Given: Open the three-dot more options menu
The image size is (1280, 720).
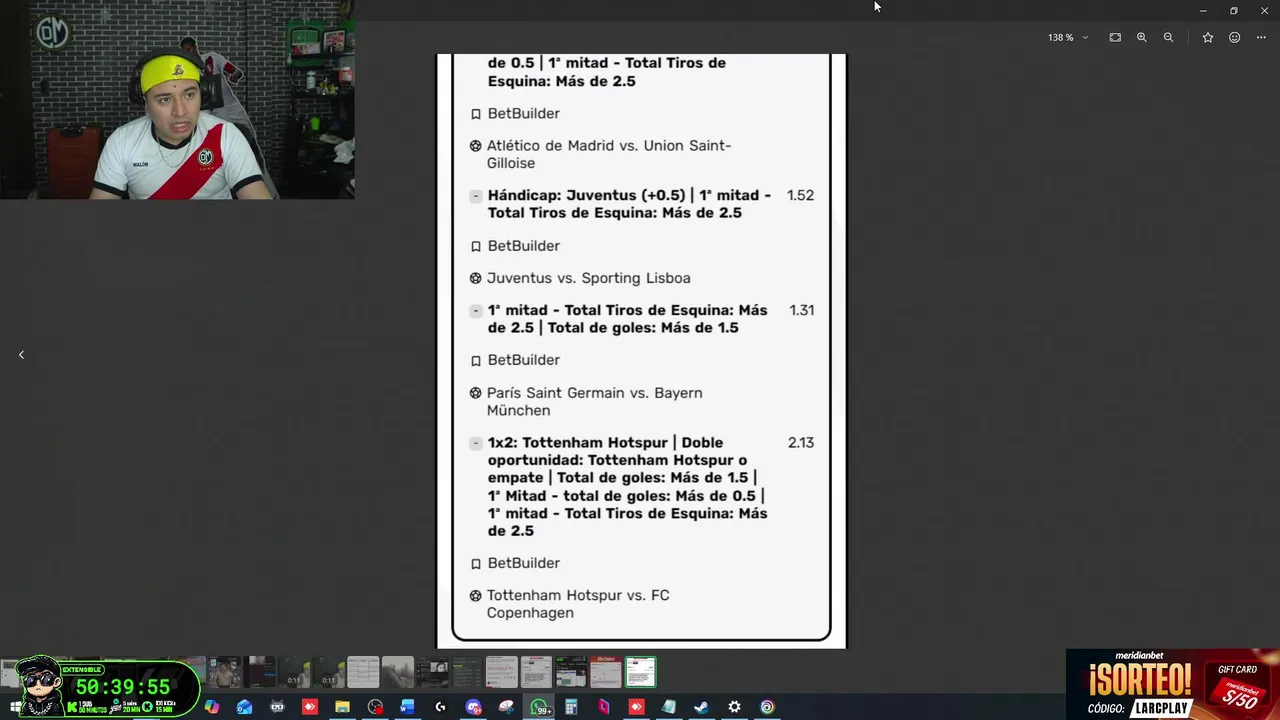Looking at the screenshot, I should pos(1261,38).
